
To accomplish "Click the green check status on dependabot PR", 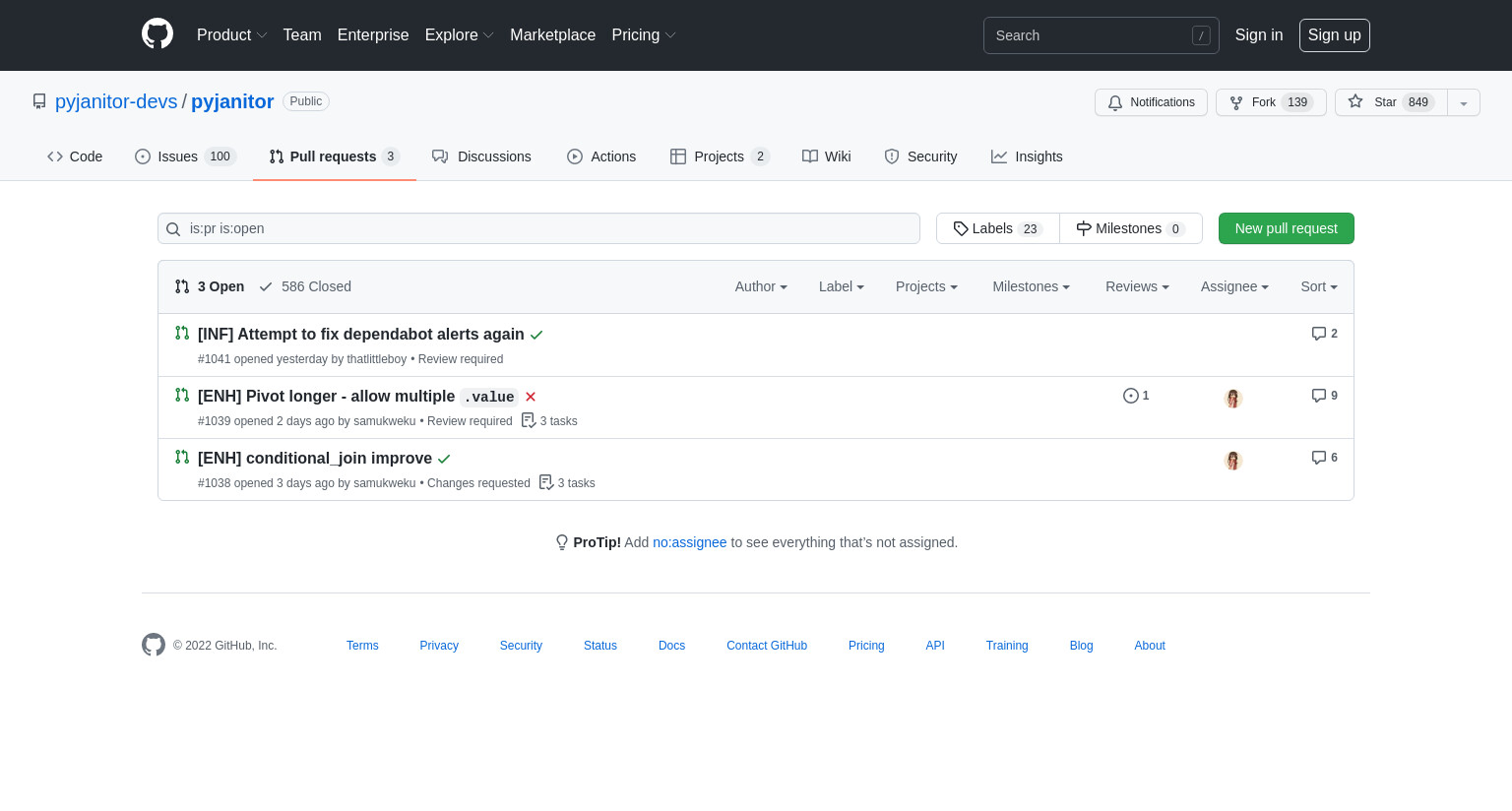I will click(x=536, y=335).
